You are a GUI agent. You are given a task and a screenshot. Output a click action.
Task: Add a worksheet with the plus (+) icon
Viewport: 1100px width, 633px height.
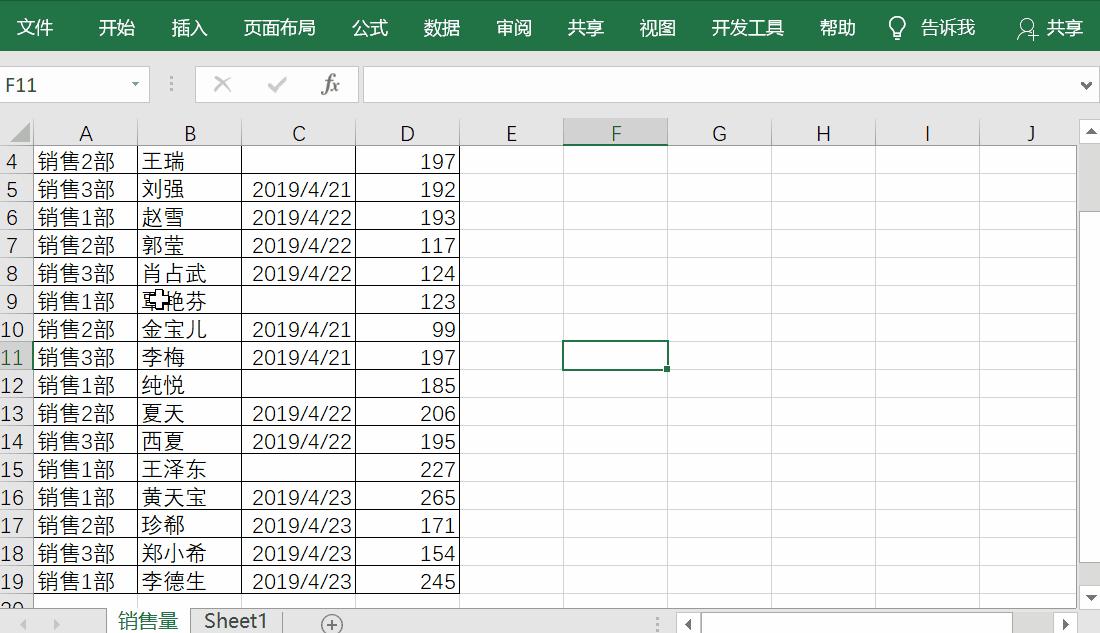click(x=330, y=622)
